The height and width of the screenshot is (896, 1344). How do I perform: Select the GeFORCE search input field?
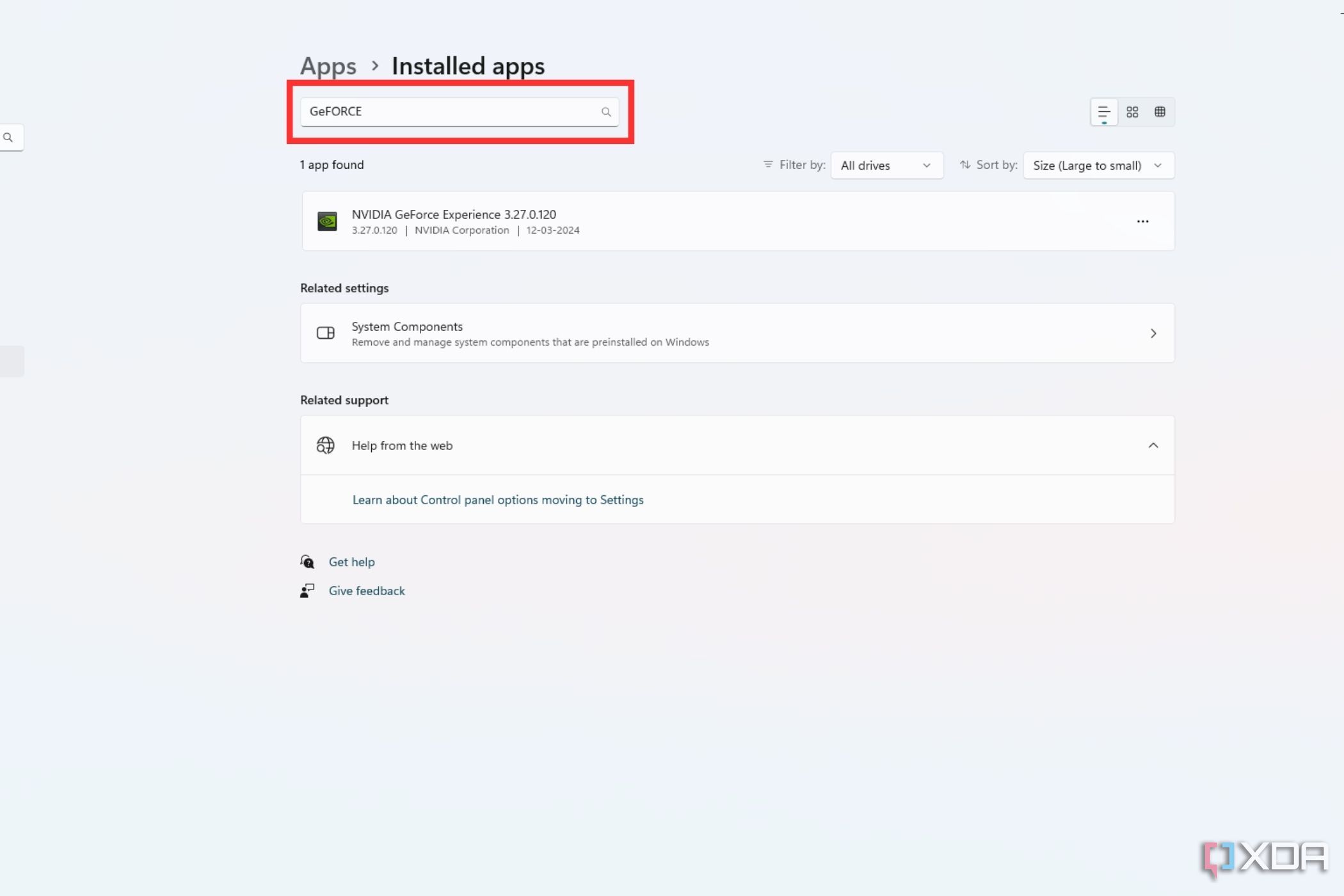[460, 111]
